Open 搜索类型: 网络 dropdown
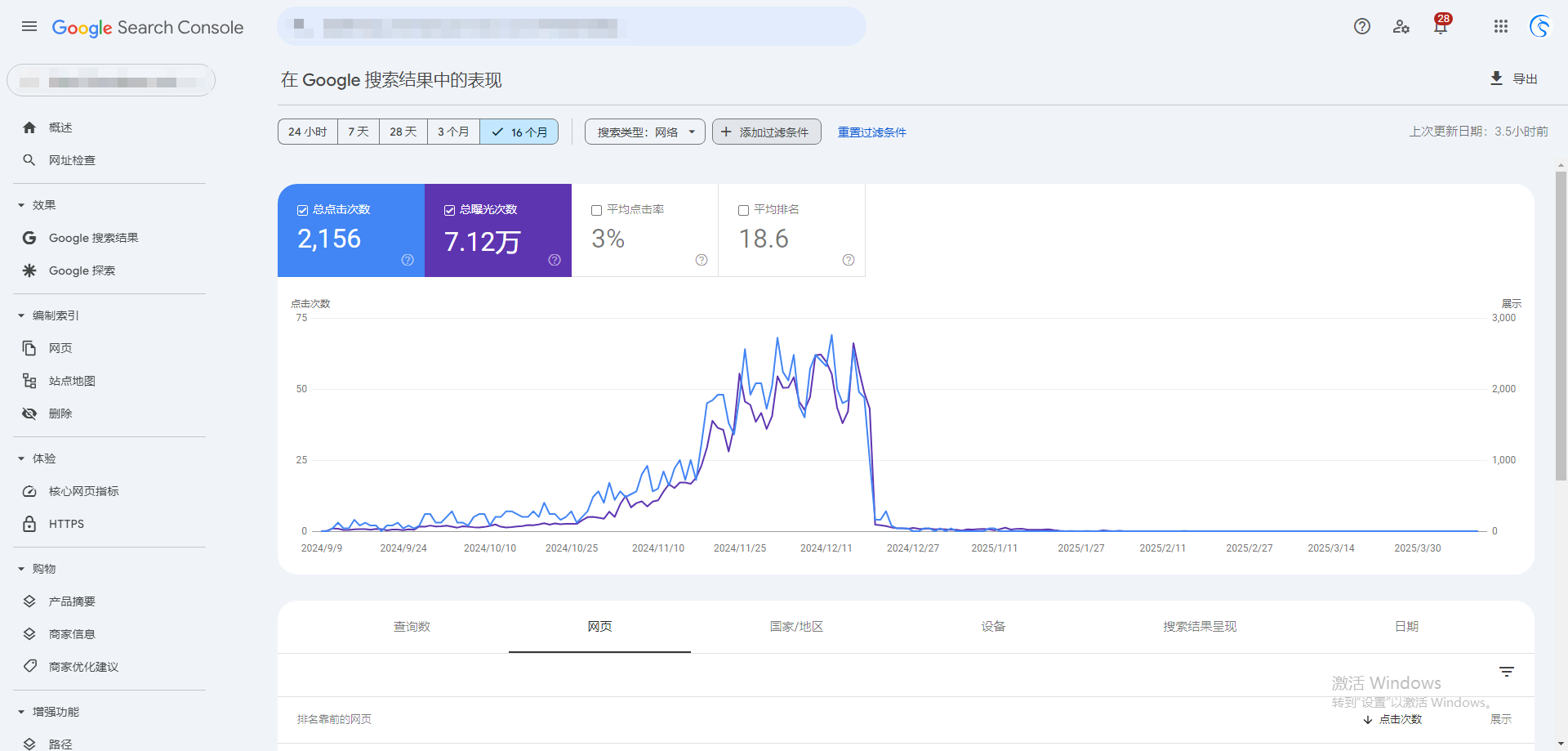Image resolution: width=1568 pixels, height=751 pixels. [645, 132]
